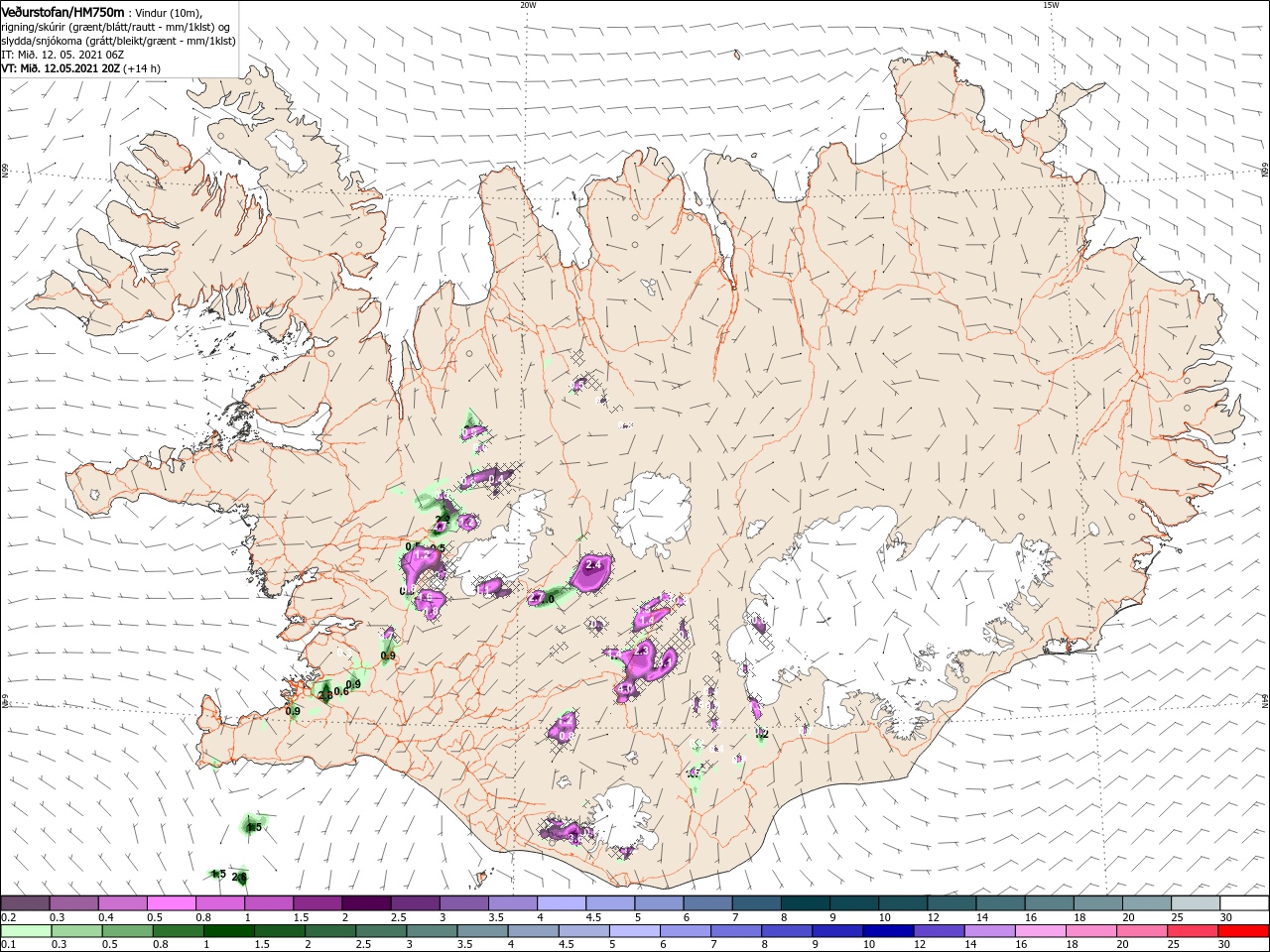This screenshot has width=1270, height=952.
Task: Click the white 30 swatch ending upper legend row
Action: (1242, 903)
